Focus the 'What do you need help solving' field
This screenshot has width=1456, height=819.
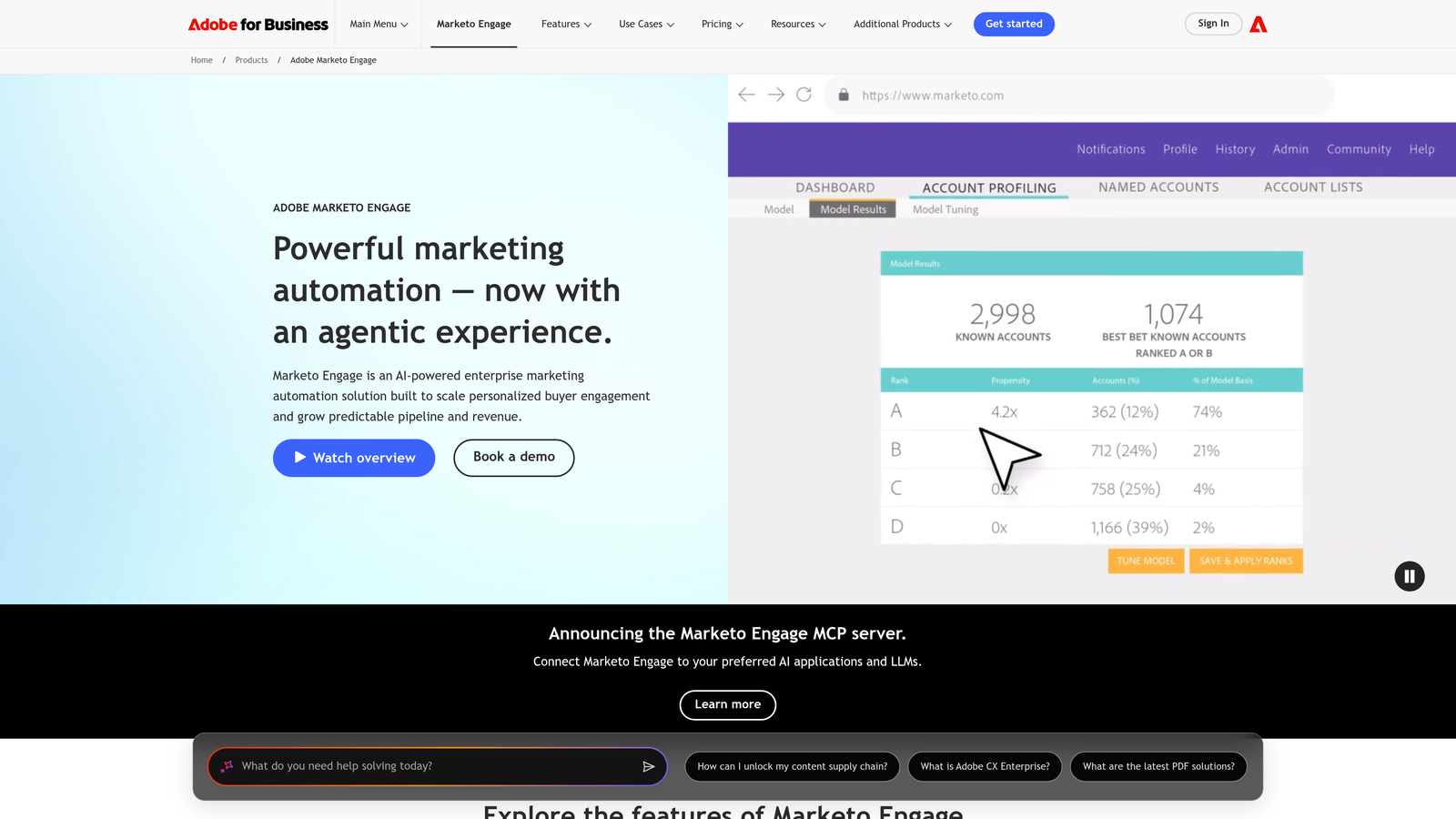click(x=438, y=766)
